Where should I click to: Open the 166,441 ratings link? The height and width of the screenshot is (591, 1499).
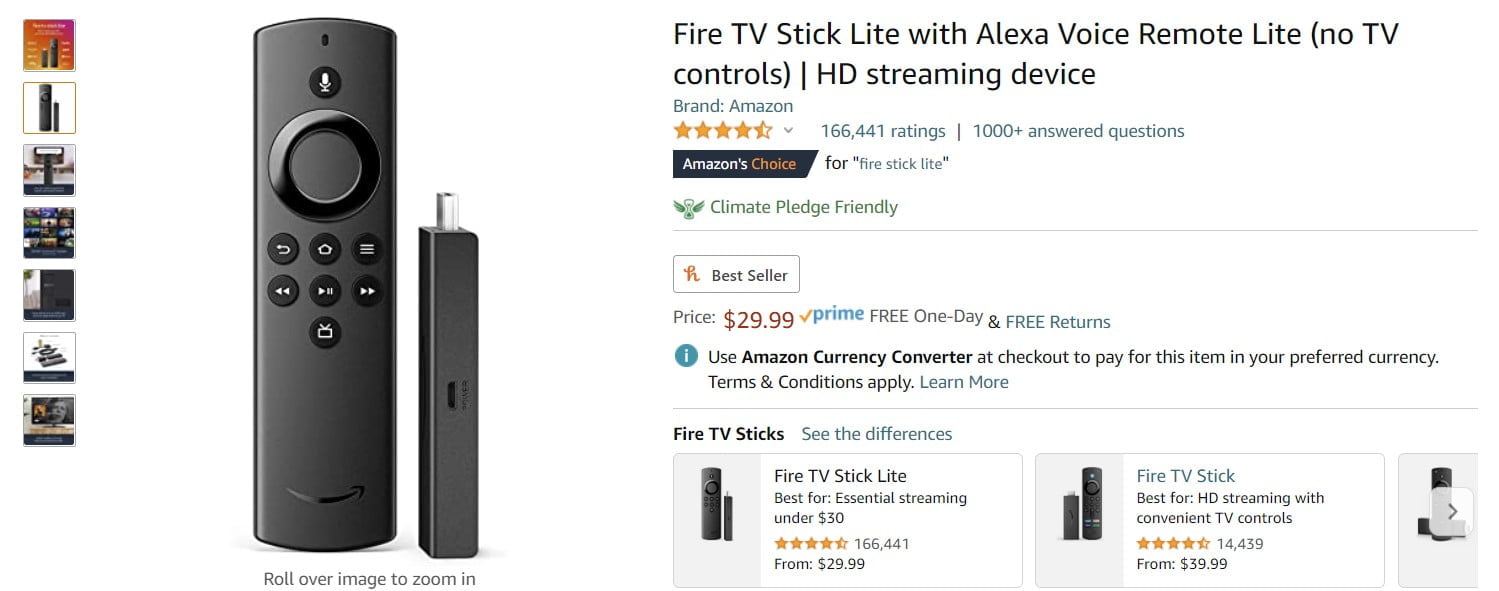point(883,131)
